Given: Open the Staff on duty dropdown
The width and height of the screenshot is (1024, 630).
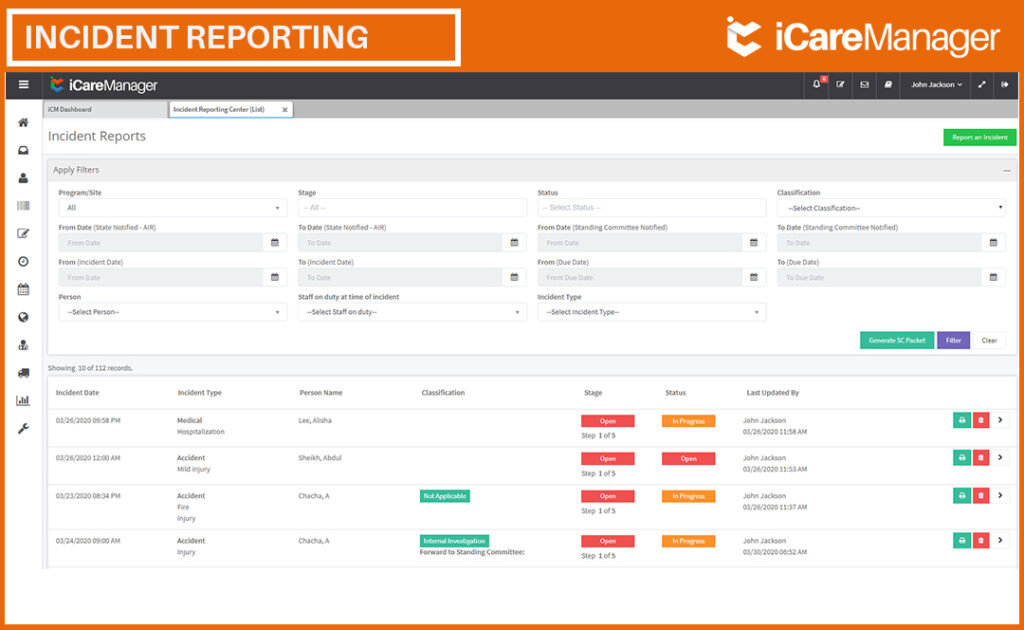Looking at the screenshot, I should 412,312.
